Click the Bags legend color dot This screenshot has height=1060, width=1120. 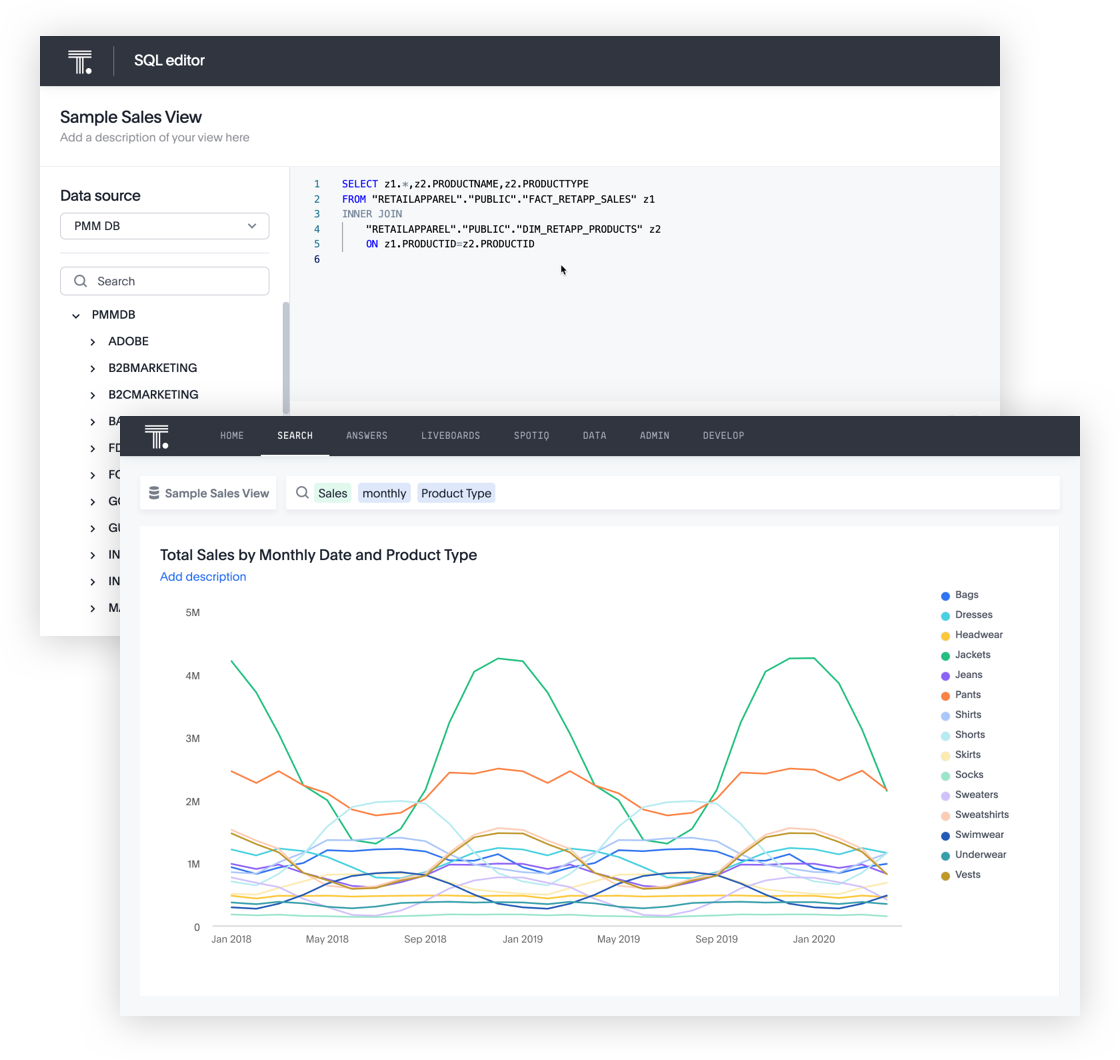944,594
